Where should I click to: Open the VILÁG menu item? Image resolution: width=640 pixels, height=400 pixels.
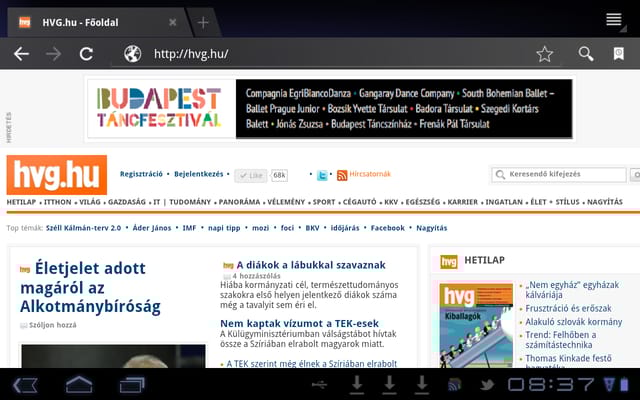90,202
